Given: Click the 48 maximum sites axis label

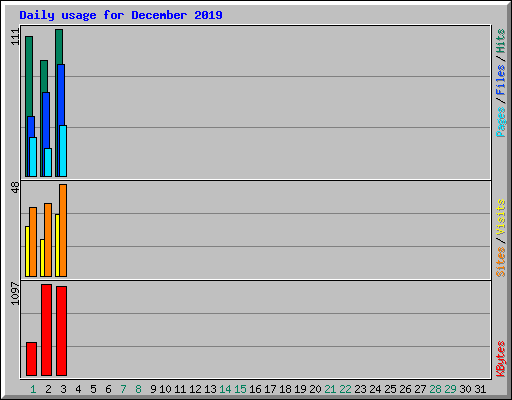Looking at the screenshot, I should [x=15, y=187].
